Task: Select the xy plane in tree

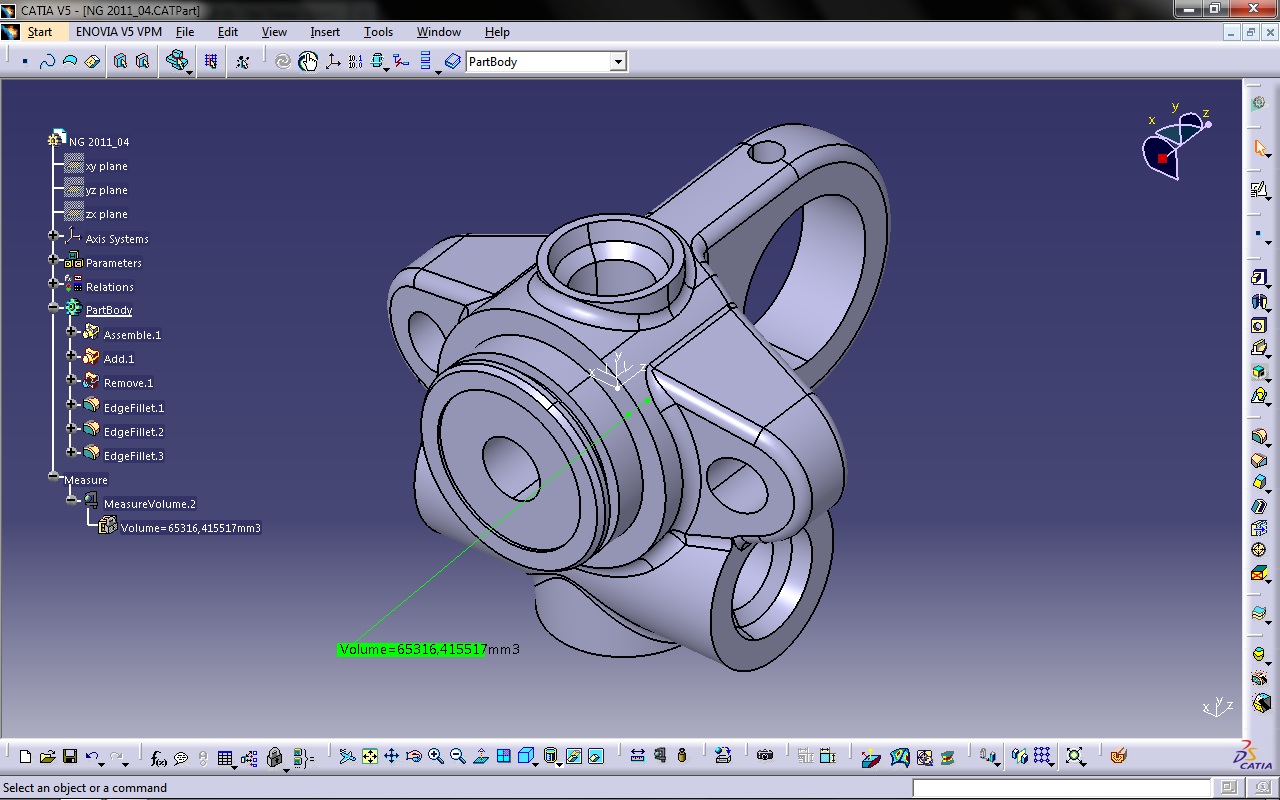Action: [x=107, y=166]
